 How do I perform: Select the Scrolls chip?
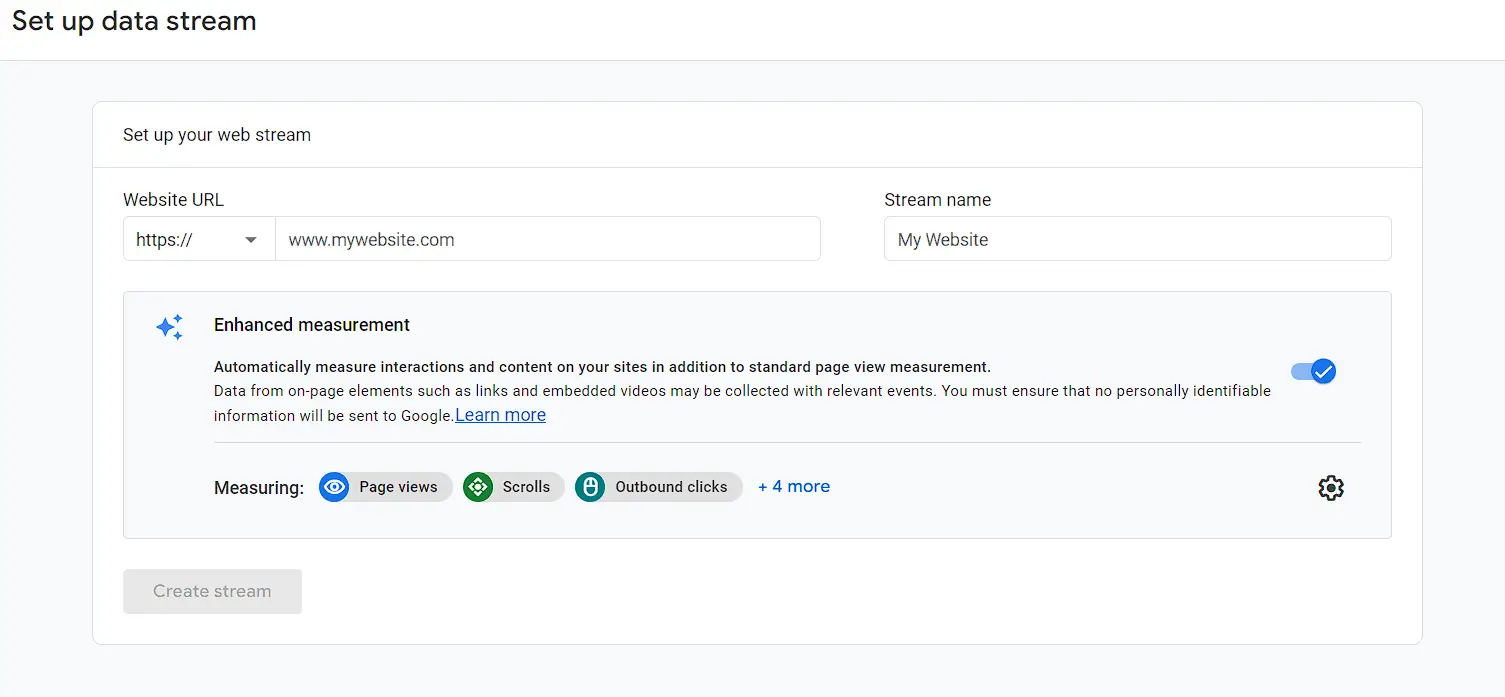(514, 487)
